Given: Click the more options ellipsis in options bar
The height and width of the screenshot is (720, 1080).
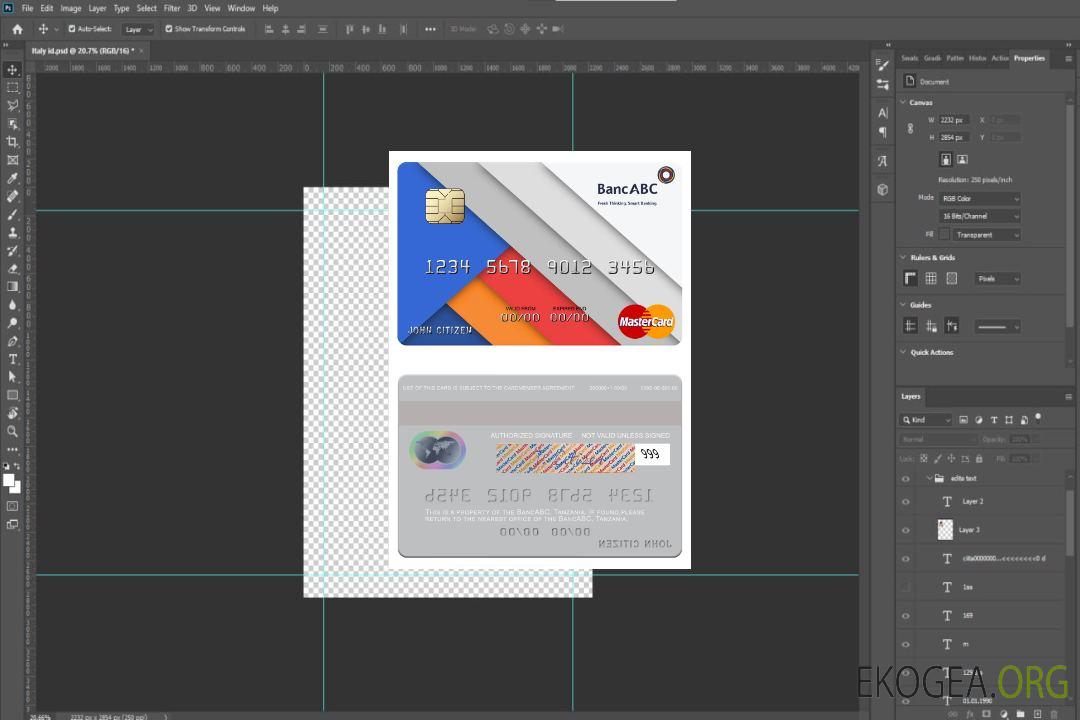Looking at the screenshot, I should tap(430, 29).
